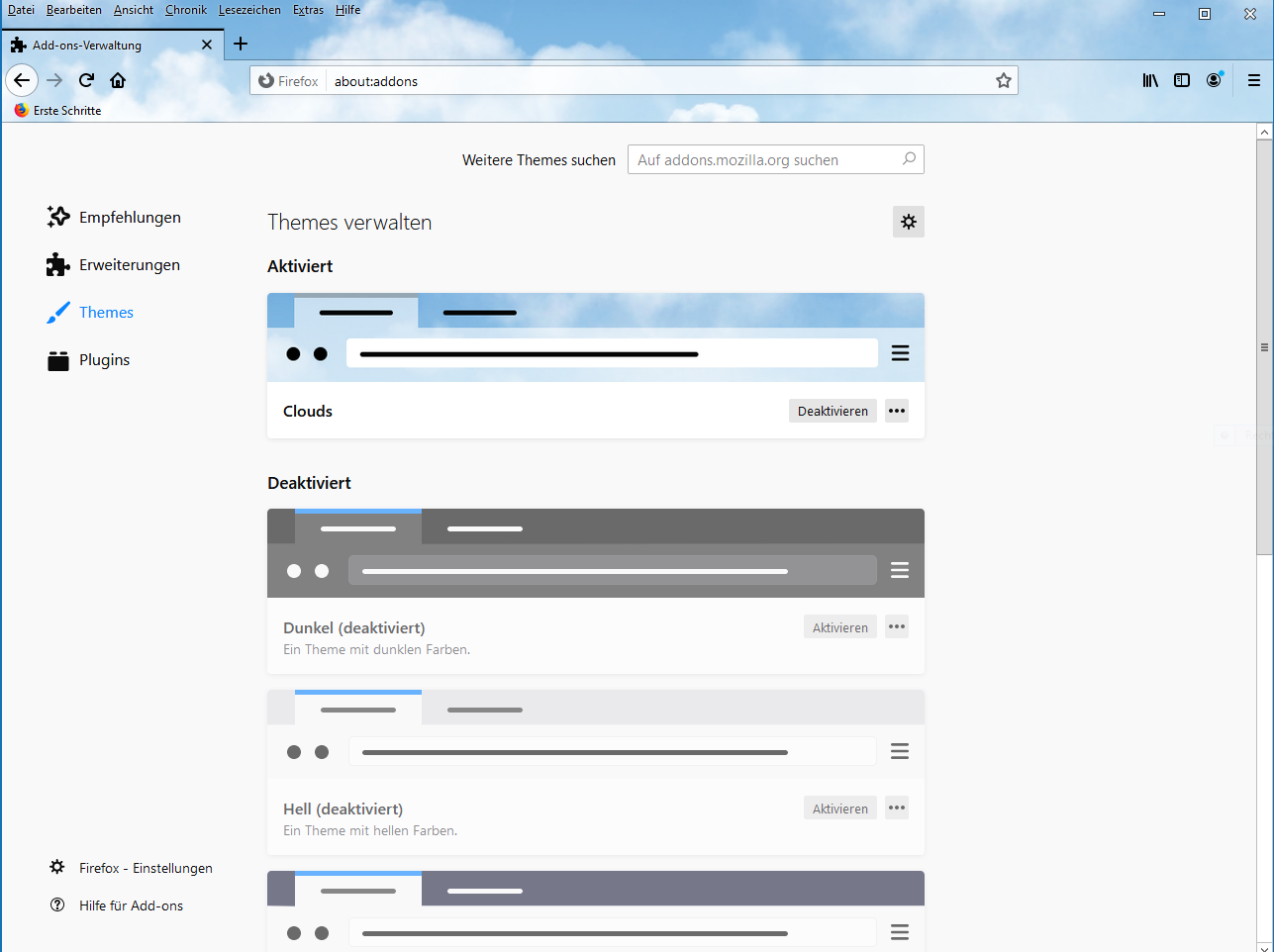Go to the Firefox home page icon

point(118,81)
